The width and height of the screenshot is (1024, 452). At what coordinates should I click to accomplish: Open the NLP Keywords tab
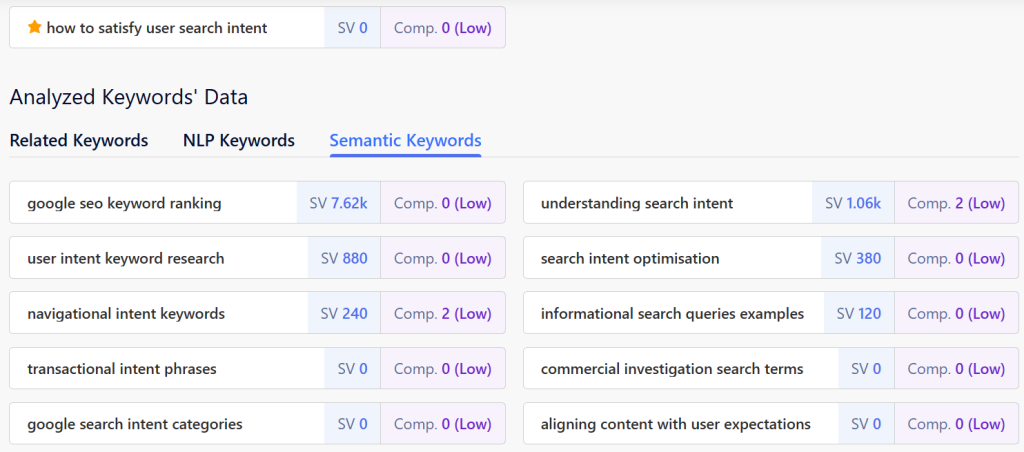tap(238, 141)
